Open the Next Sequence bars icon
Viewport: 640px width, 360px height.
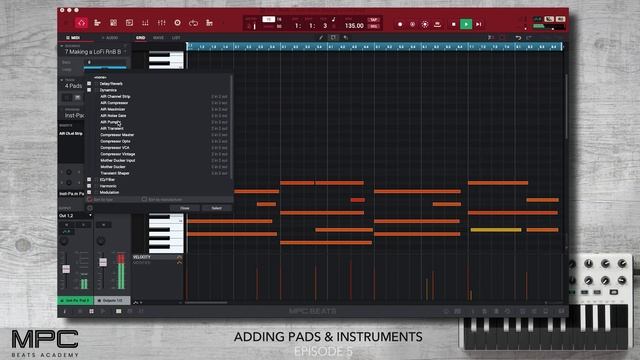[x=209, y=23]
